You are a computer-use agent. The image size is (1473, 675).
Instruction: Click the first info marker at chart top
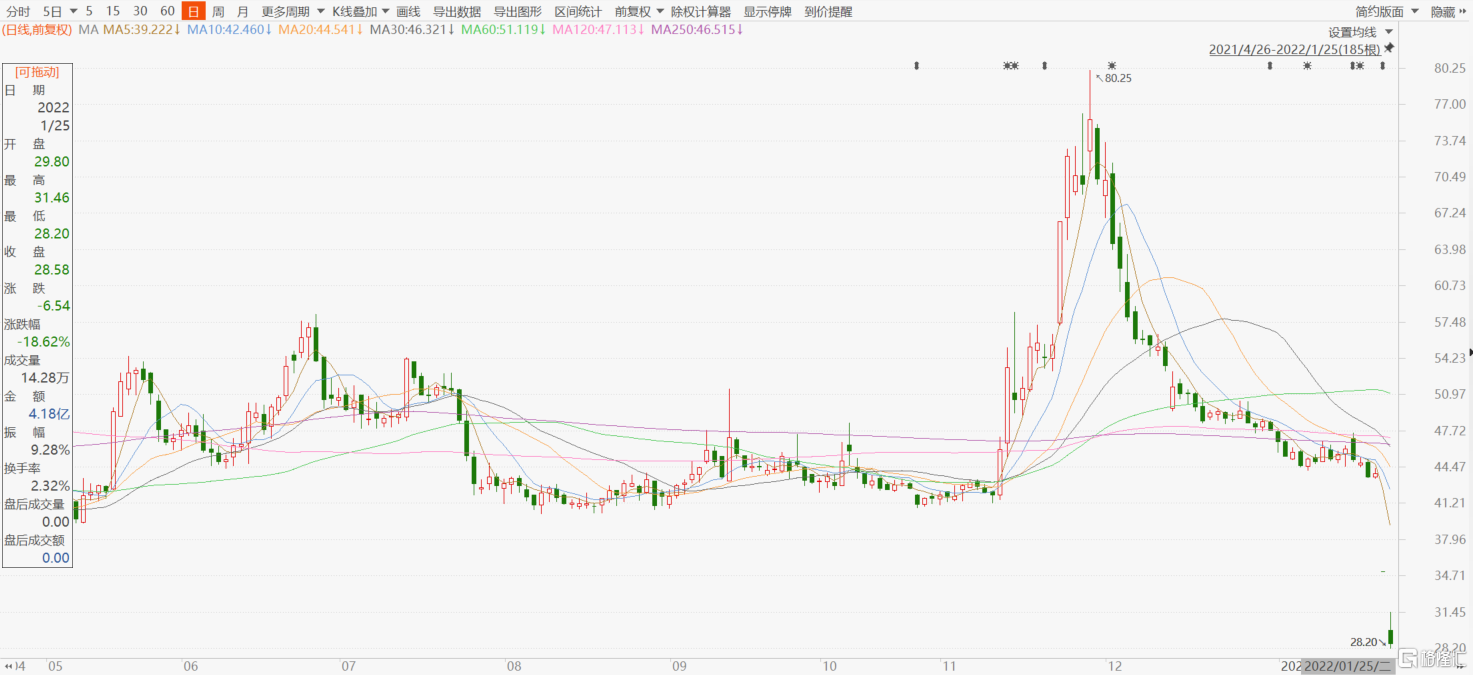coord(916,66)
